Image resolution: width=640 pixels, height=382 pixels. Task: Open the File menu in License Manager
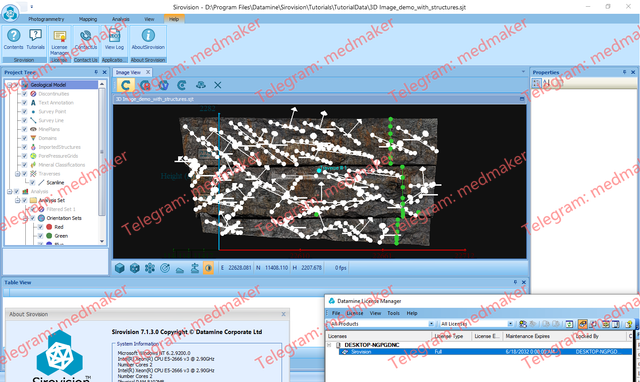click(336, 313)
